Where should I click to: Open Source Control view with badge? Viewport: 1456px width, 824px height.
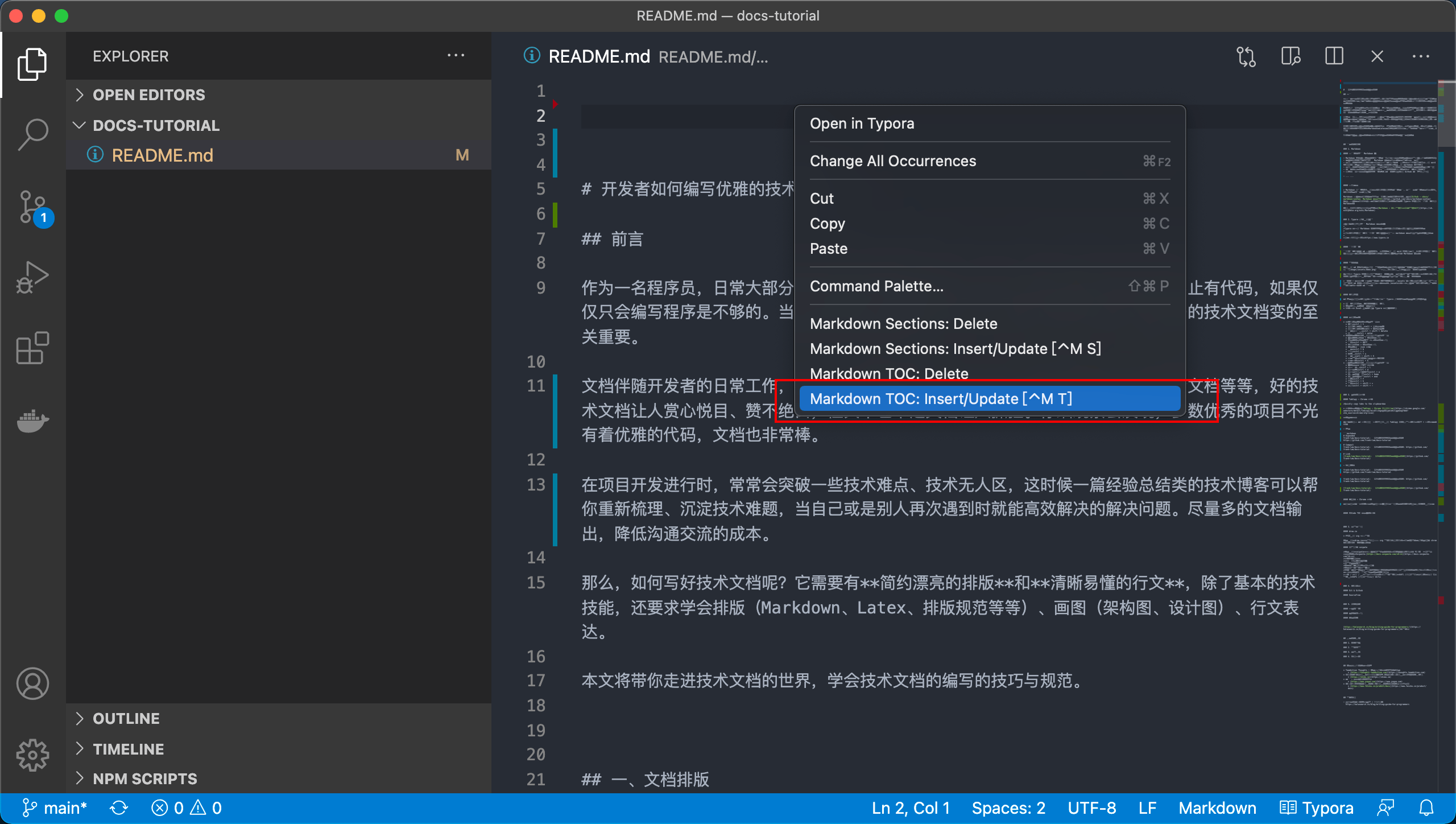click(x=33, y=207)
